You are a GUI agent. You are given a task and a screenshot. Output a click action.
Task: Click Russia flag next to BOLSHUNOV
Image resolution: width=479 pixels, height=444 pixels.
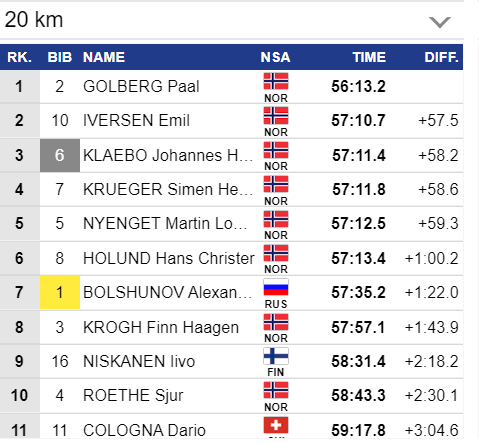(276, 287)
